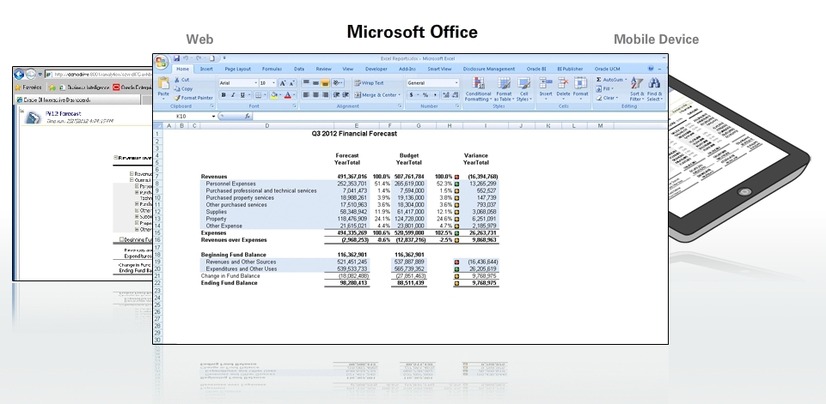Undo the last action in the Quick Access toolbar
This screenshot has height=404, width=826.
[x=186, y=58]
